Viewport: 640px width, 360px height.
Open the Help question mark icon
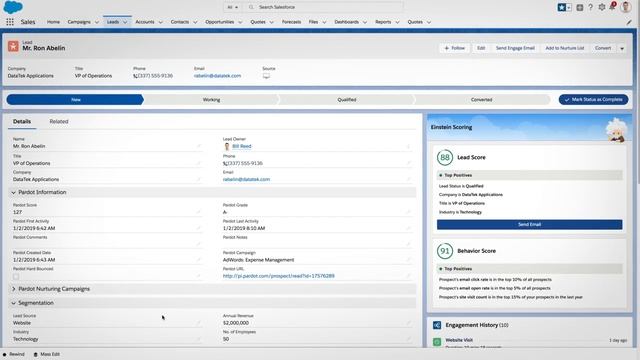coord(590,7)
